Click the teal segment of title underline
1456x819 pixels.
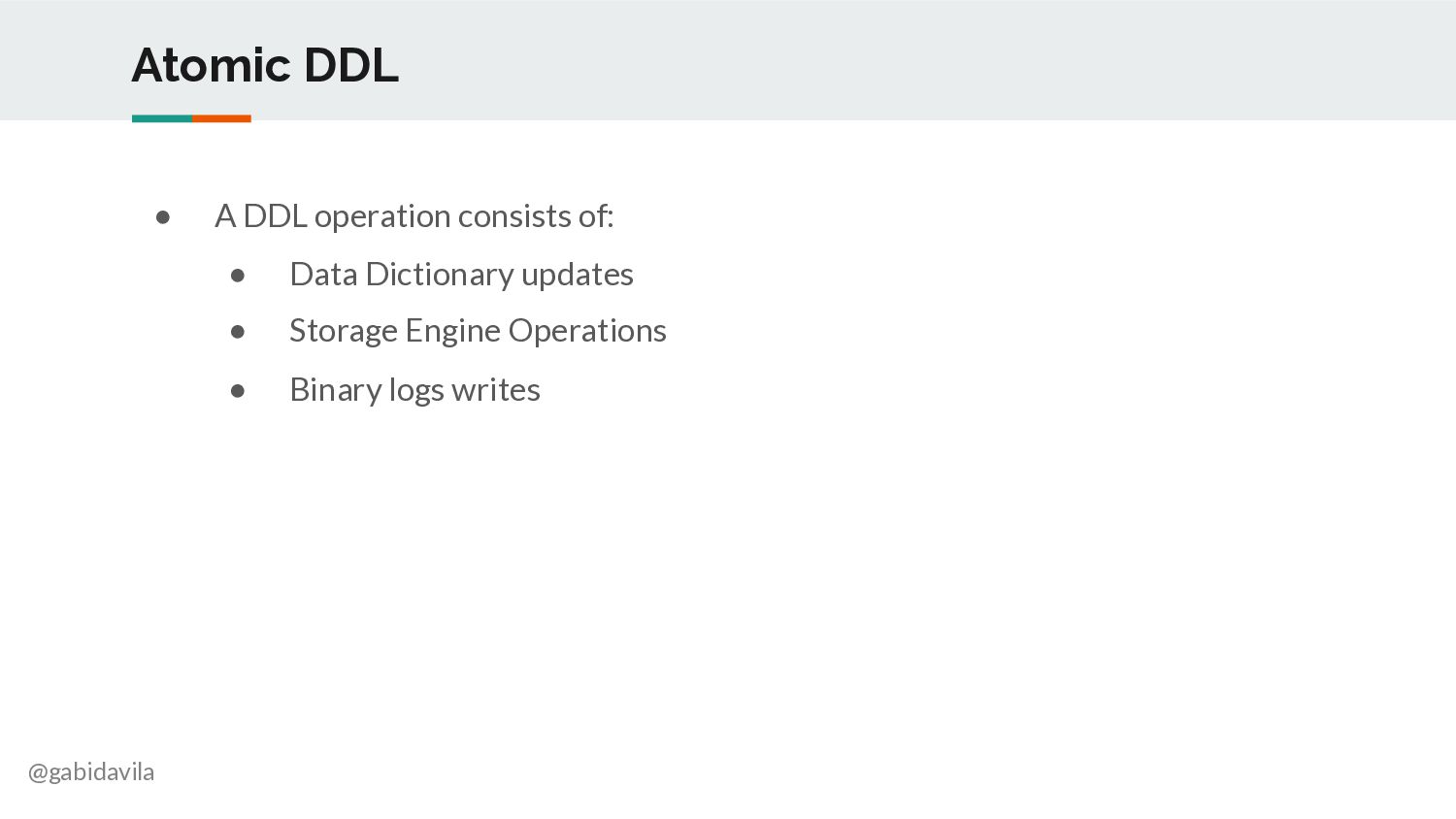pos(162,118)
